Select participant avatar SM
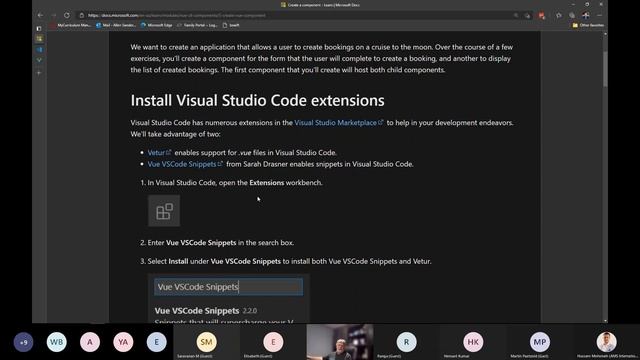640x360 pixels. (207, 342)
